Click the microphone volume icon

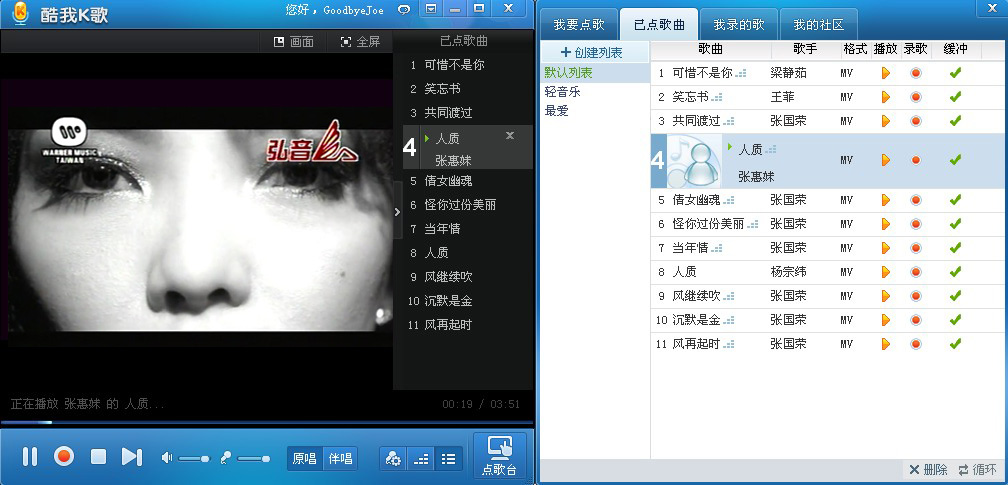click(x=226, y=457)
